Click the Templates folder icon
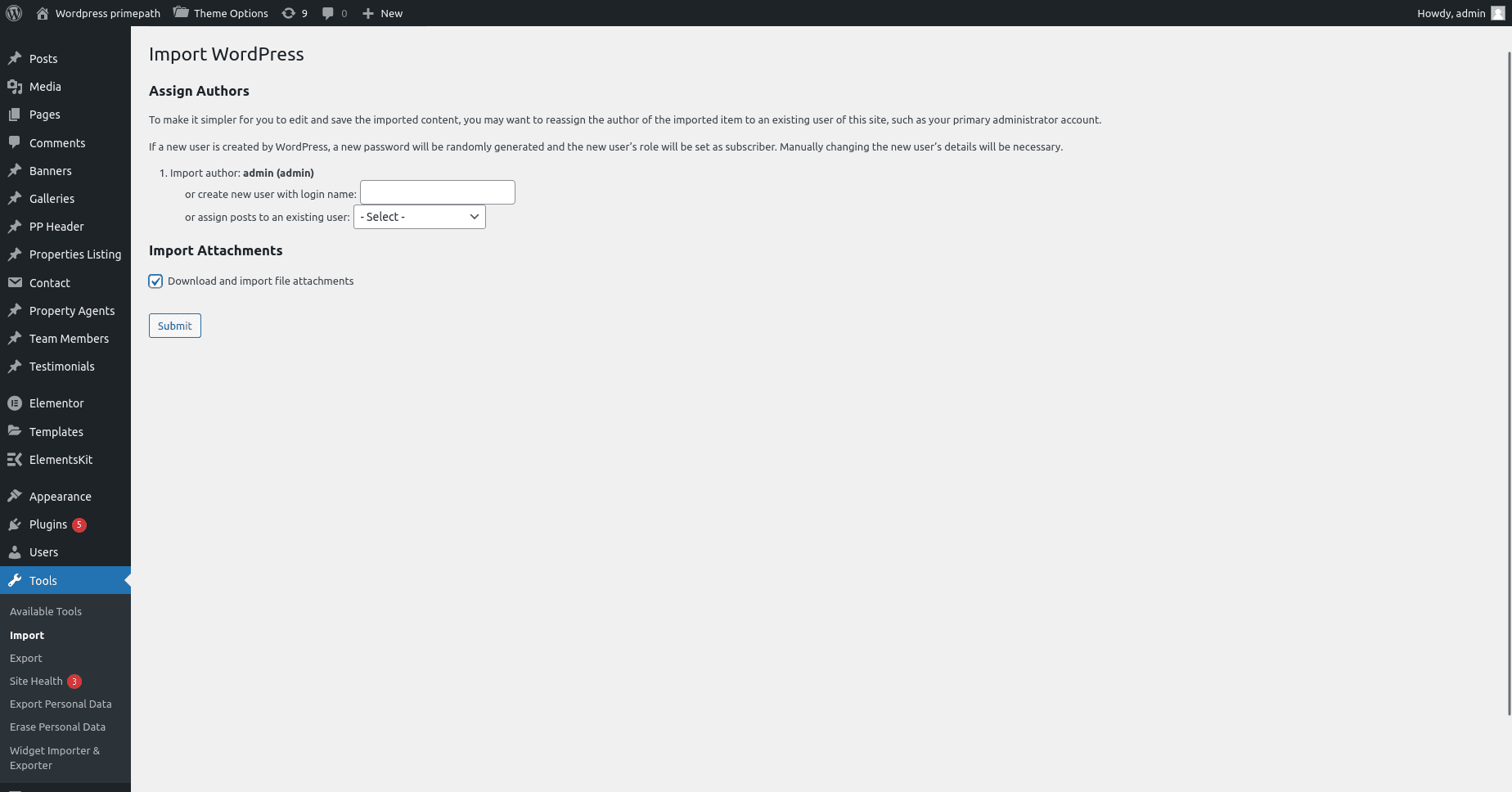The image size is (1512, 792). (x=15, y=431)
